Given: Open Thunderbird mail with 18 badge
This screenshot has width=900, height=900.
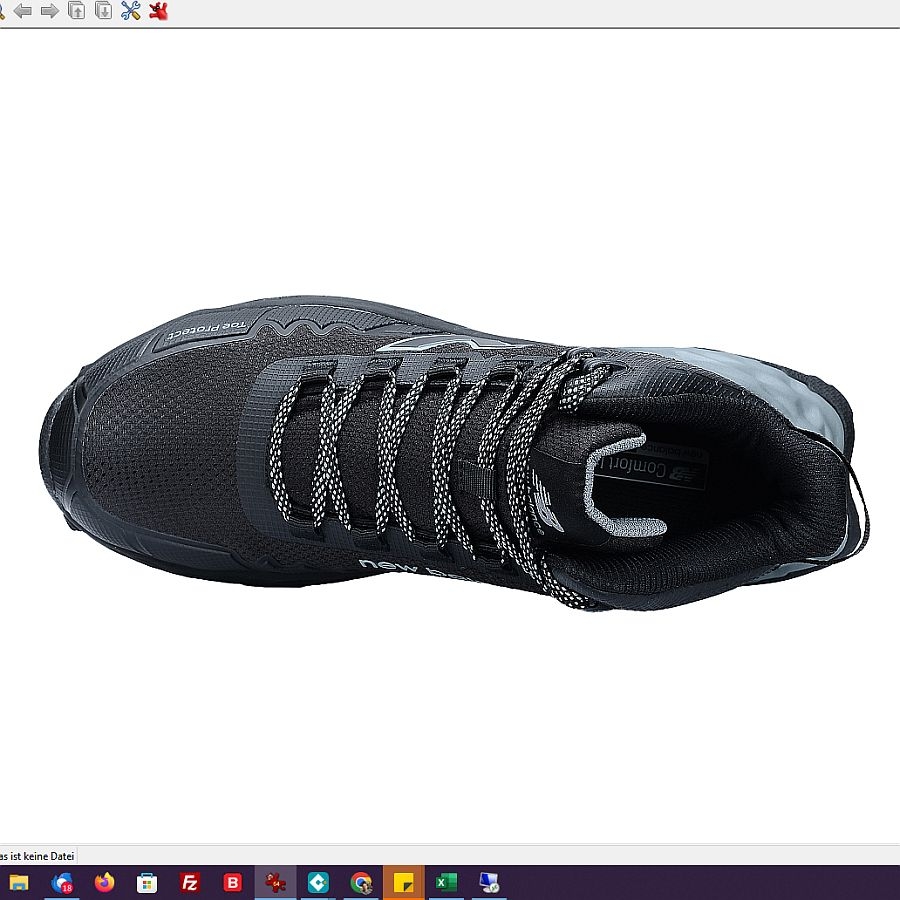Looking at the screenshot, I should click(62, 882).
